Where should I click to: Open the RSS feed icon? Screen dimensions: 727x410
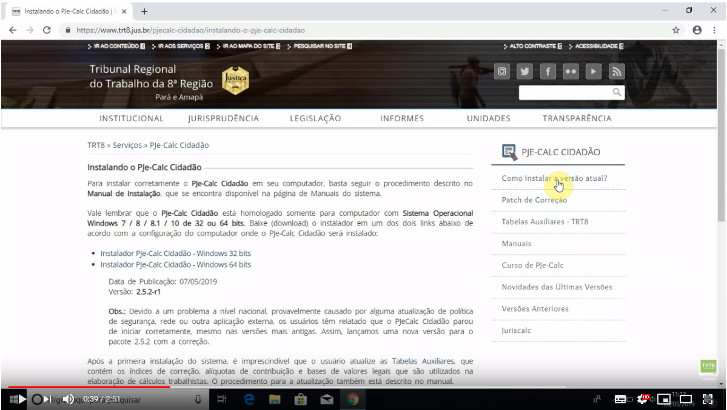[x=616, y=71]
